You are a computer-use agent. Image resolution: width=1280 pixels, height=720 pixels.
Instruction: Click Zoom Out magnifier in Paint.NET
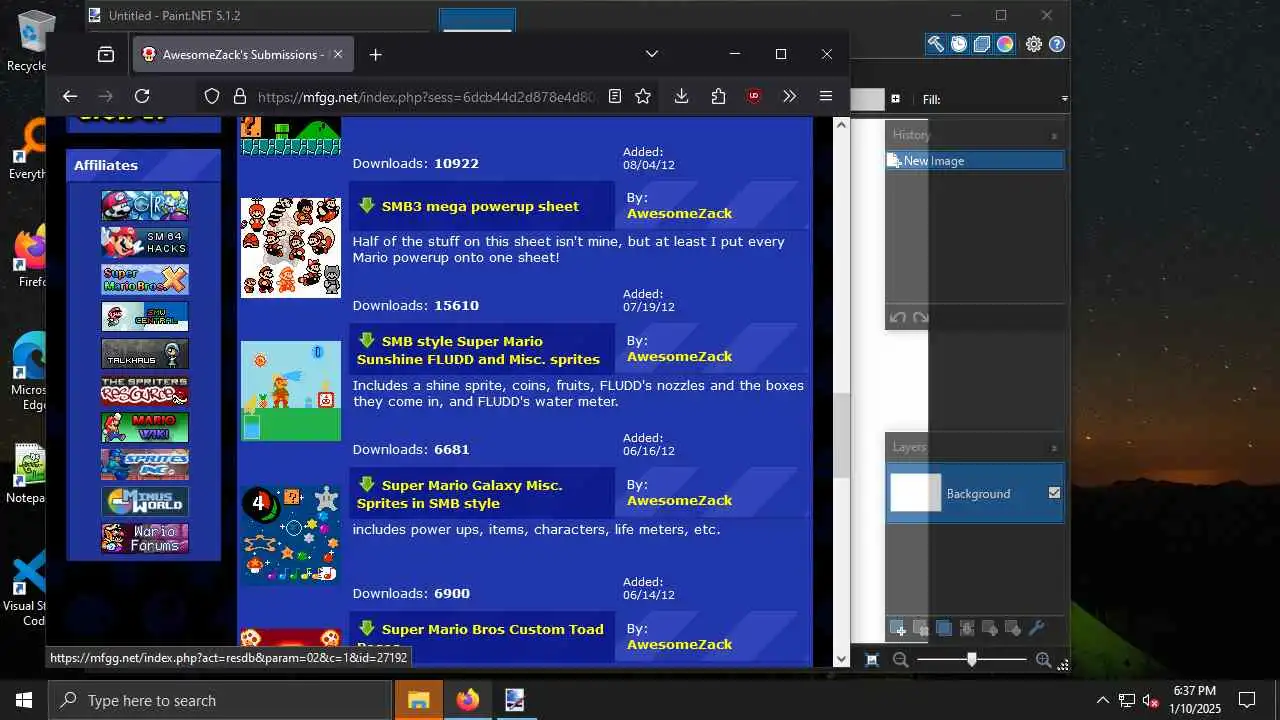click(x=900, y=659)
